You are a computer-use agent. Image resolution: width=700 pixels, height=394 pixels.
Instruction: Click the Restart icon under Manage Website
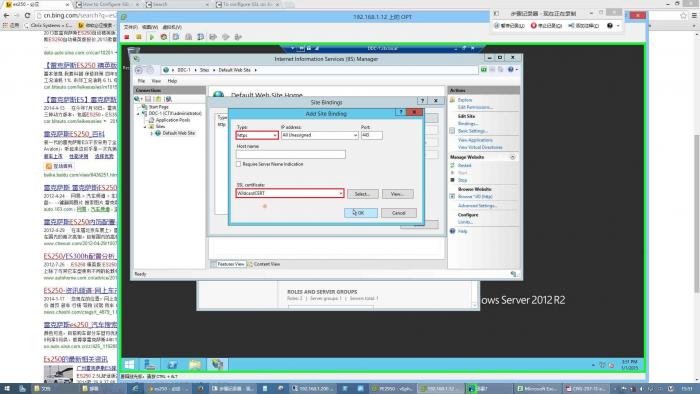click(452, 165)
